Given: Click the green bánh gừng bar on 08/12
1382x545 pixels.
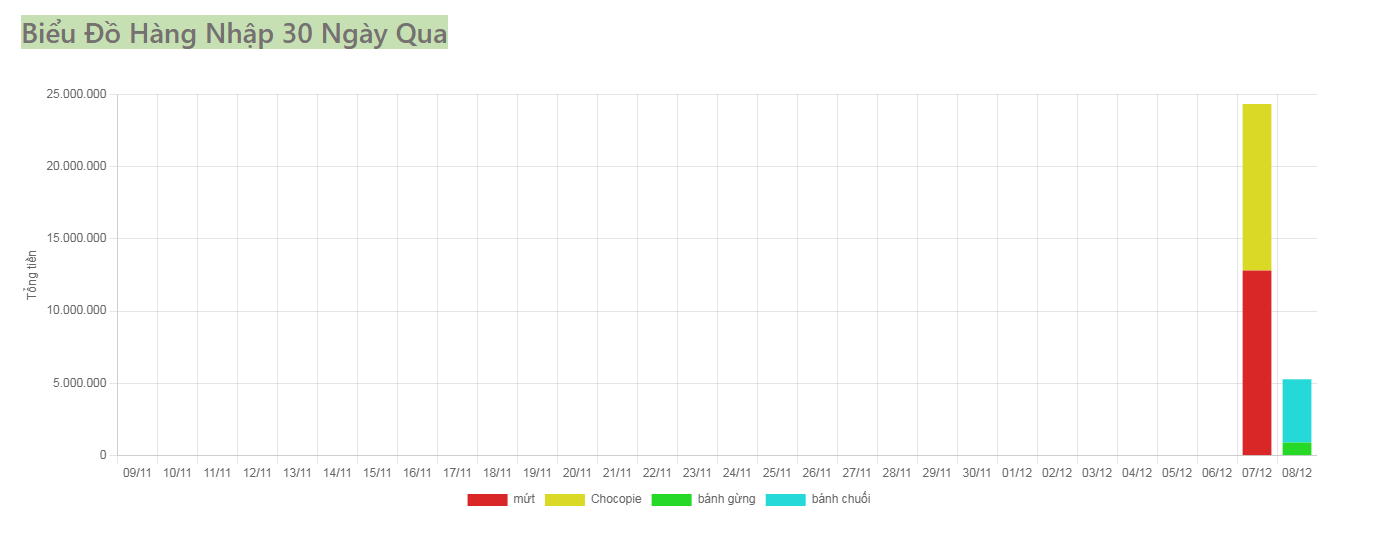Looking at the screenshot, I should (x=1297, y=449).
